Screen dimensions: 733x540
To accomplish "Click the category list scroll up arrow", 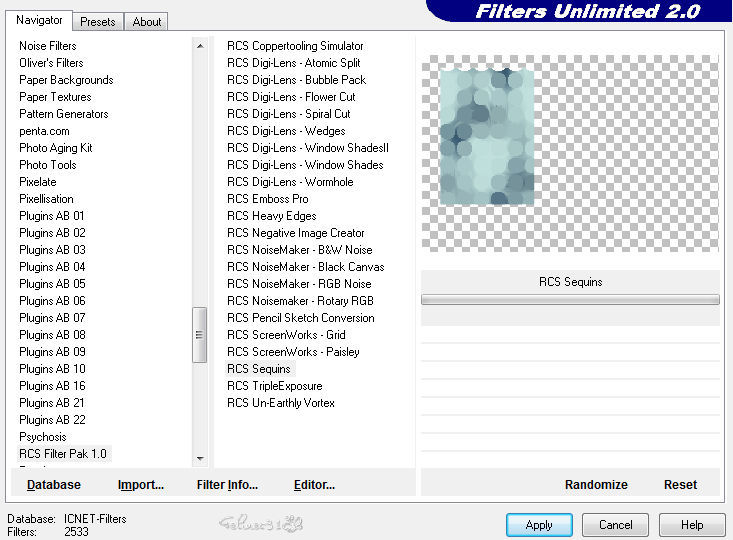I will (x=200, y=46).
